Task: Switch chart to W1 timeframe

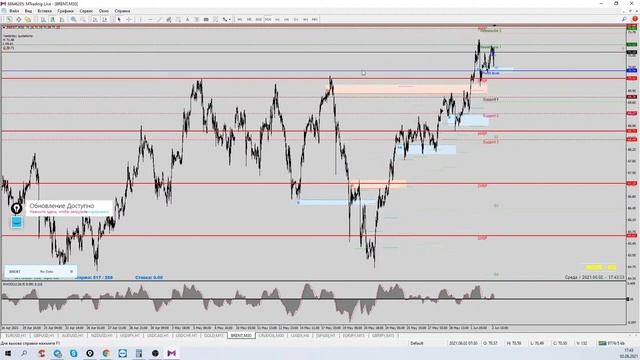Action: [x=305, y=19]
